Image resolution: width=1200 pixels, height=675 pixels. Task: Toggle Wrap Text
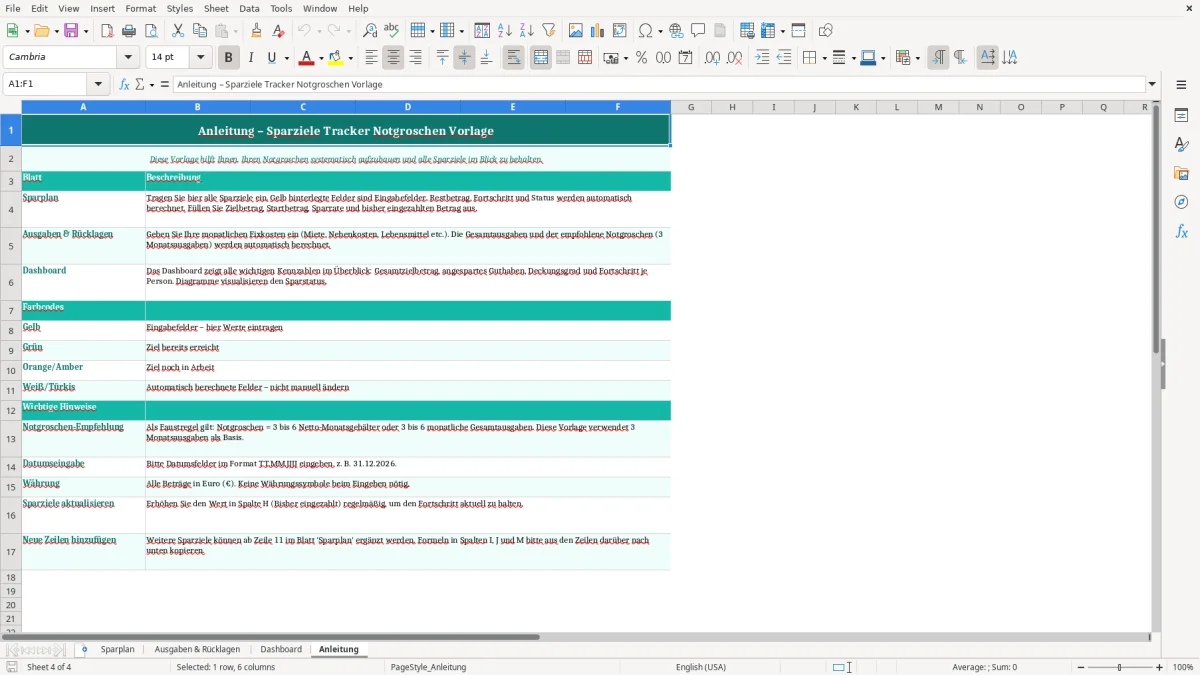tap(514, 58)
